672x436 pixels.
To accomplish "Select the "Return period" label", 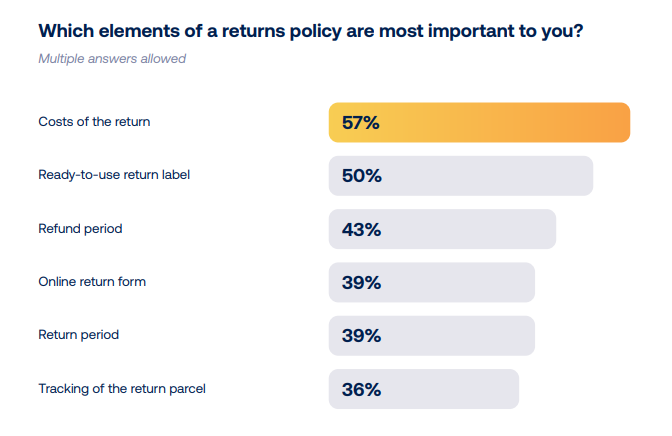I will click(78, 334).
